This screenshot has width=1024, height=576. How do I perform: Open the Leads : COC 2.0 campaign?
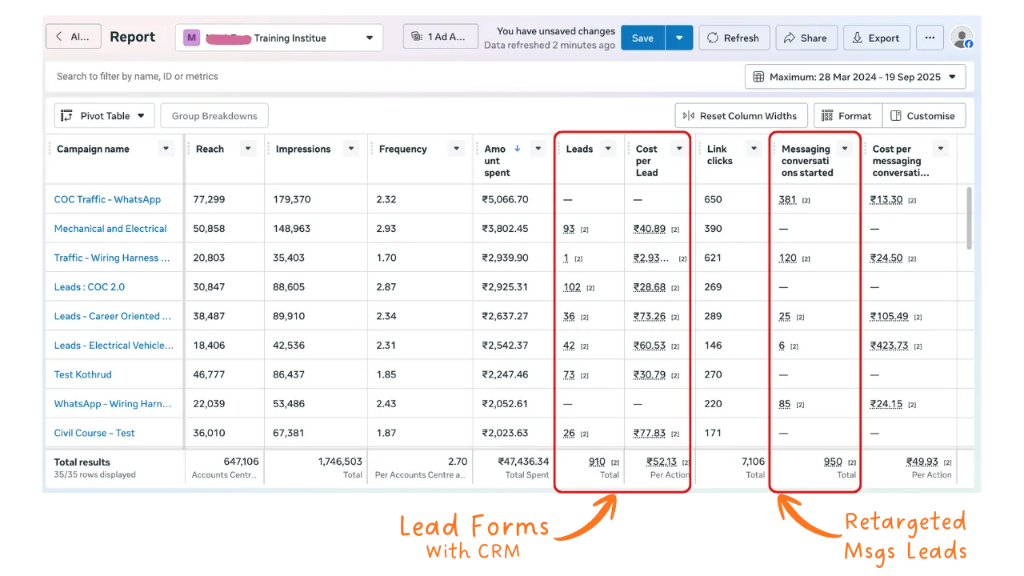89,287
